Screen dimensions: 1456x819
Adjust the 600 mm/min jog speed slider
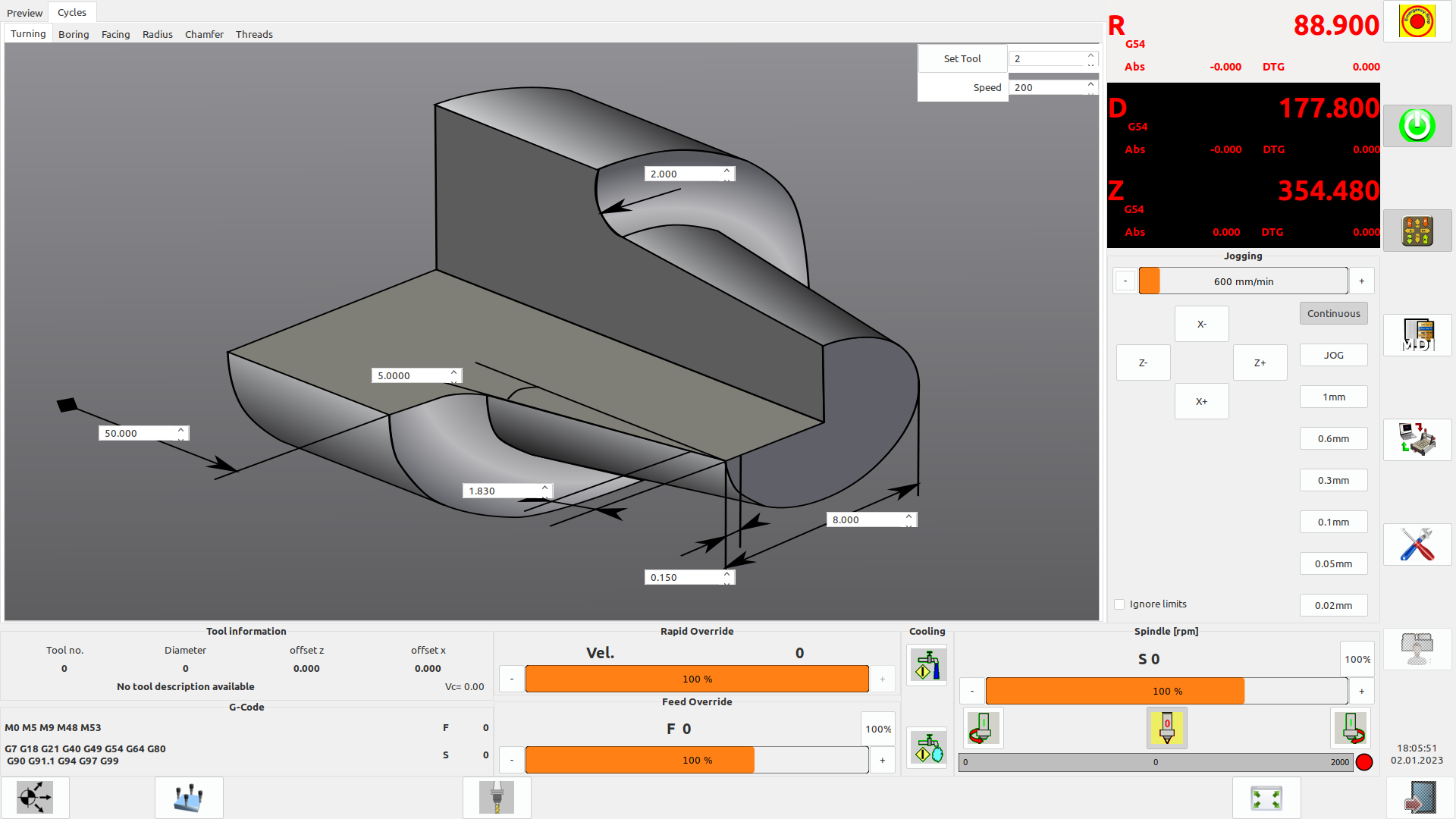click(1244, 281)
